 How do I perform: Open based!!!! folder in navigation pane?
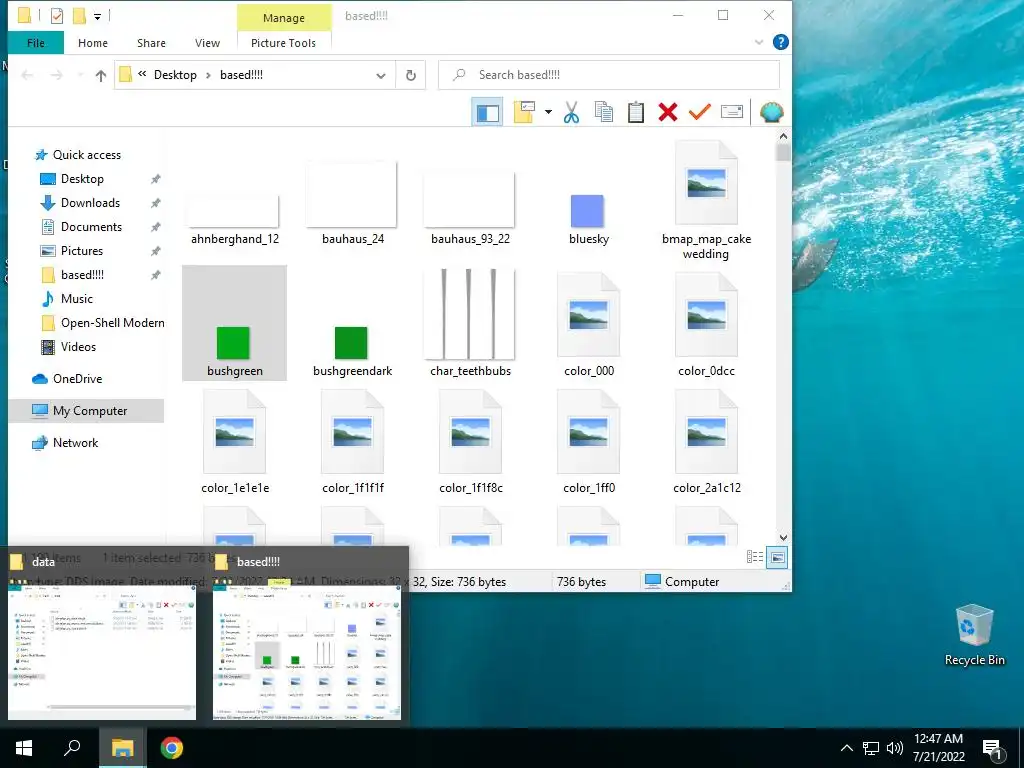coord(82,275)
